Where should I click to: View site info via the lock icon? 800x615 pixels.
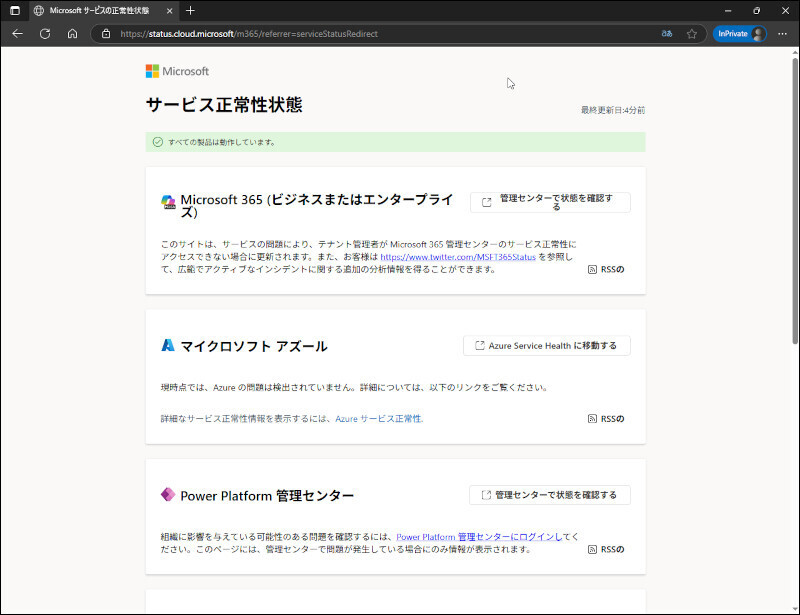(x=106, y=34)
